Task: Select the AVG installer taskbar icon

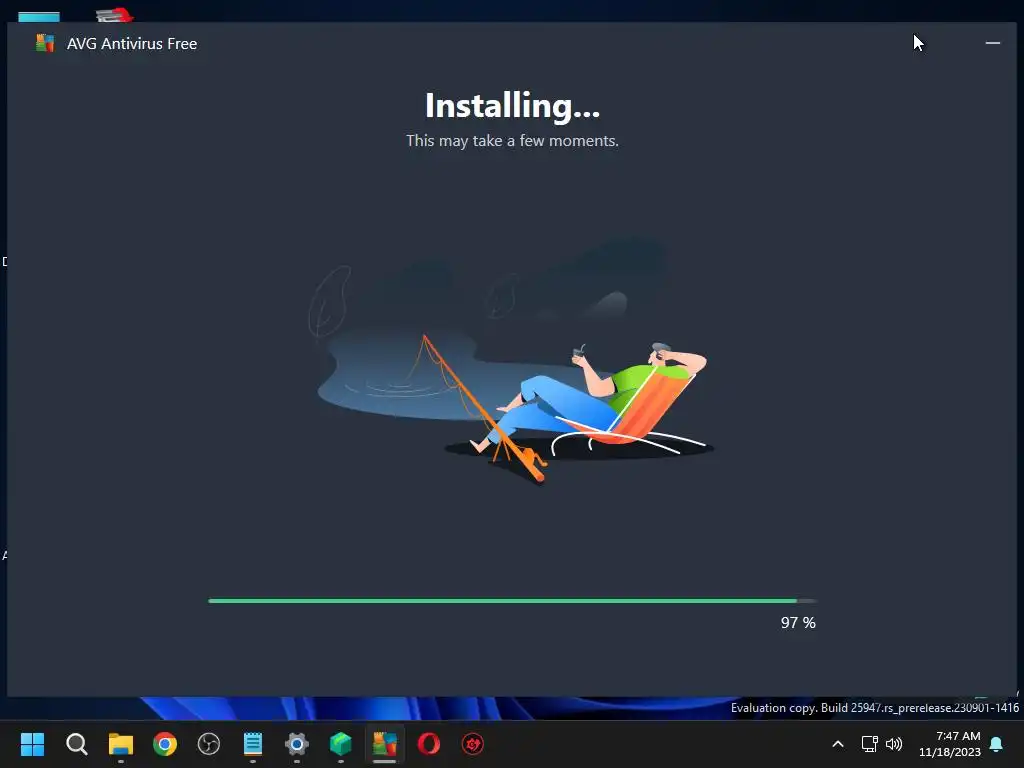Action: 385,744
